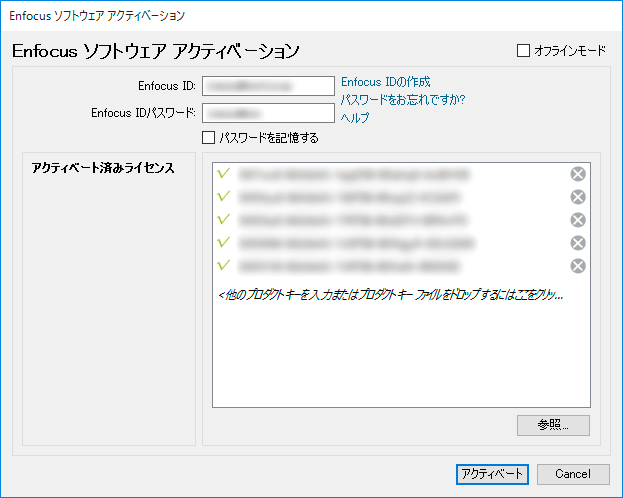
Task: Click the green checkmark of the fourth license
Action: point(224,242)
